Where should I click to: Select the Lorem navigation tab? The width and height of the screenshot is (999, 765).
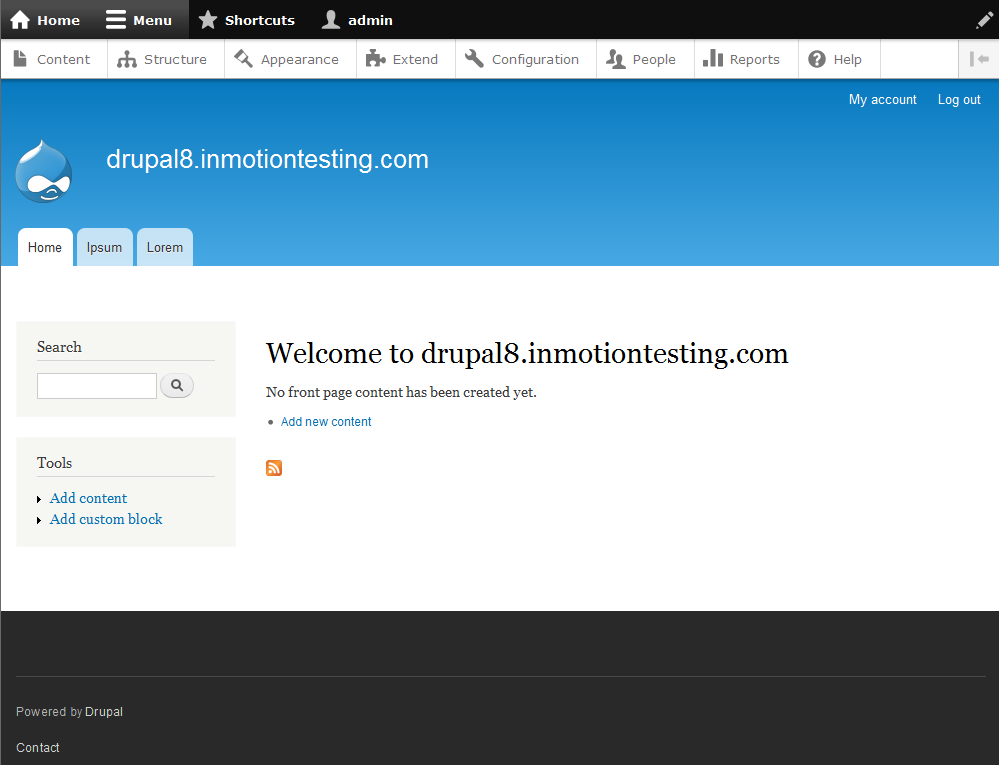[165, 247]
